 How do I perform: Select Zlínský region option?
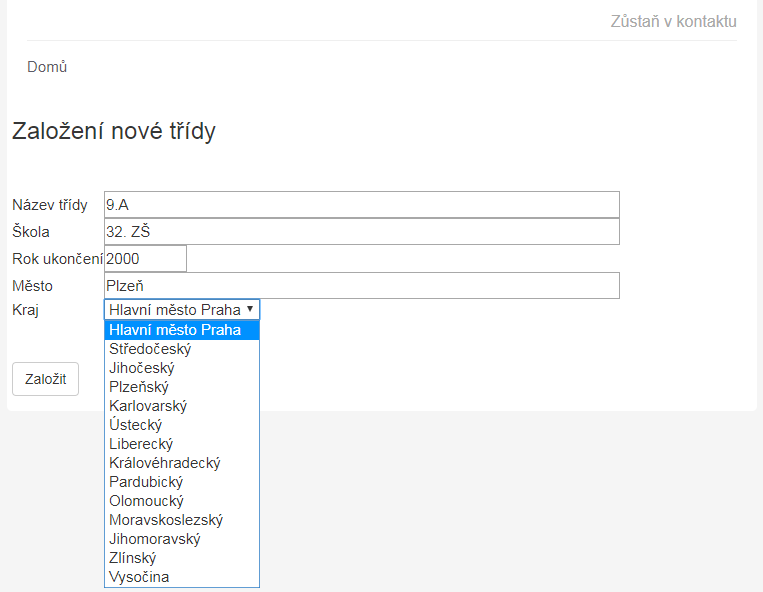(x=132, y=558)
